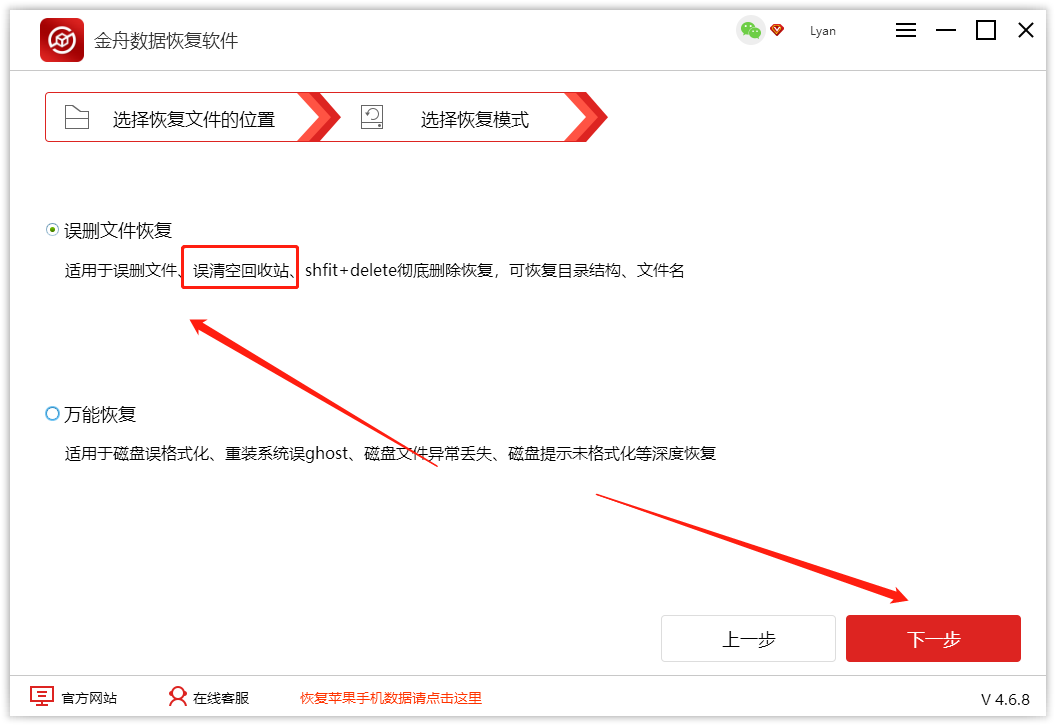Viewport: 1056px width, 726px height.
Task: Click the 官方网站 monitor icon
Action: pyautogui.click(x=42, y=696)
